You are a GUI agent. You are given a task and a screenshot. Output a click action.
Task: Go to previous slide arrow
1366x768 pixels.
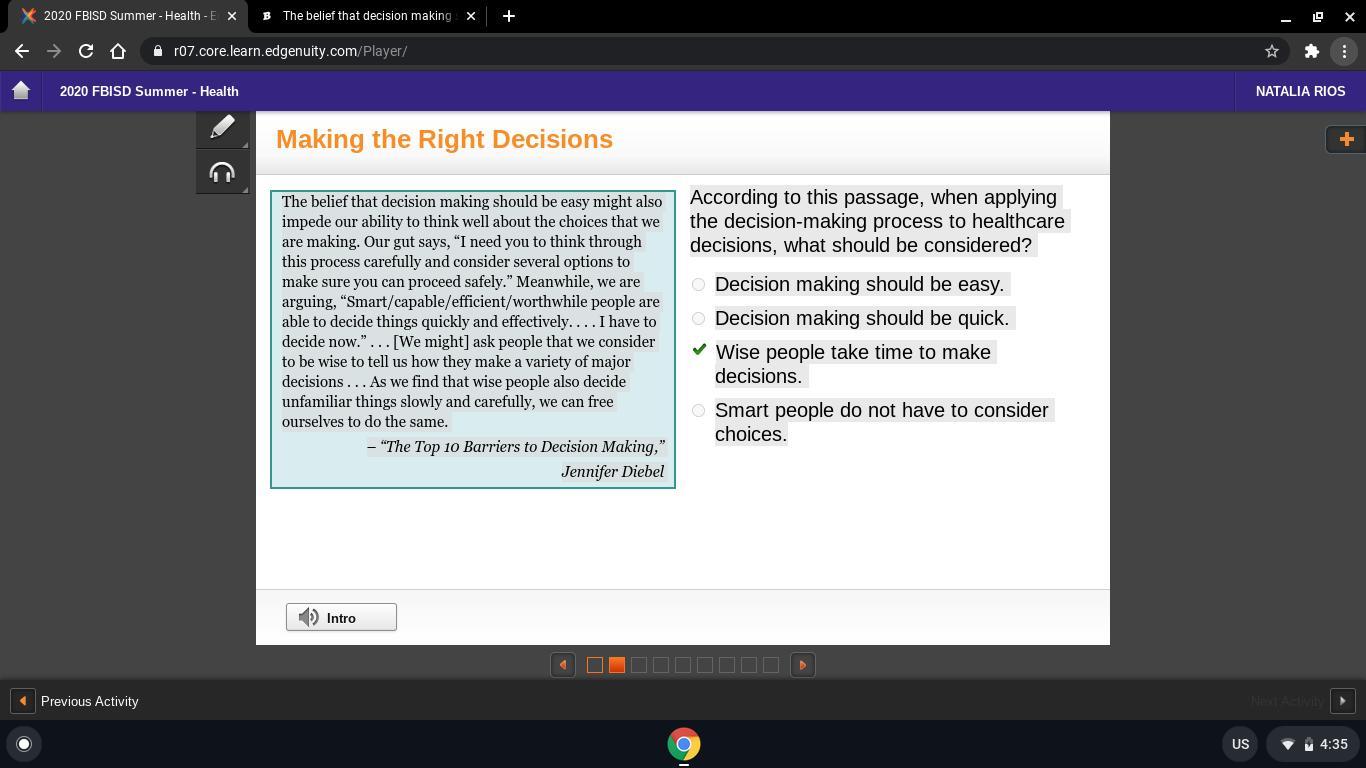click(x=563, y=665)
